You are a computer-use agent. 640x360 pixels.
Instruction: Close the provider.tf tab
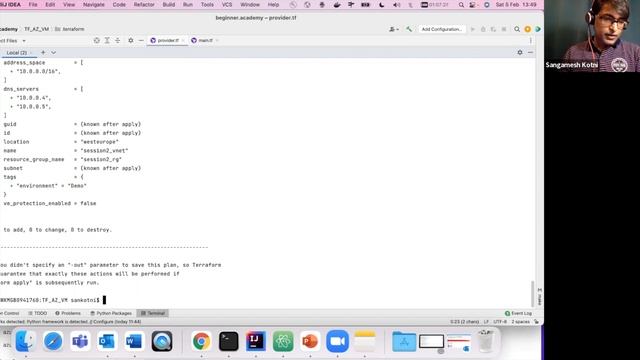pos(183,40)
